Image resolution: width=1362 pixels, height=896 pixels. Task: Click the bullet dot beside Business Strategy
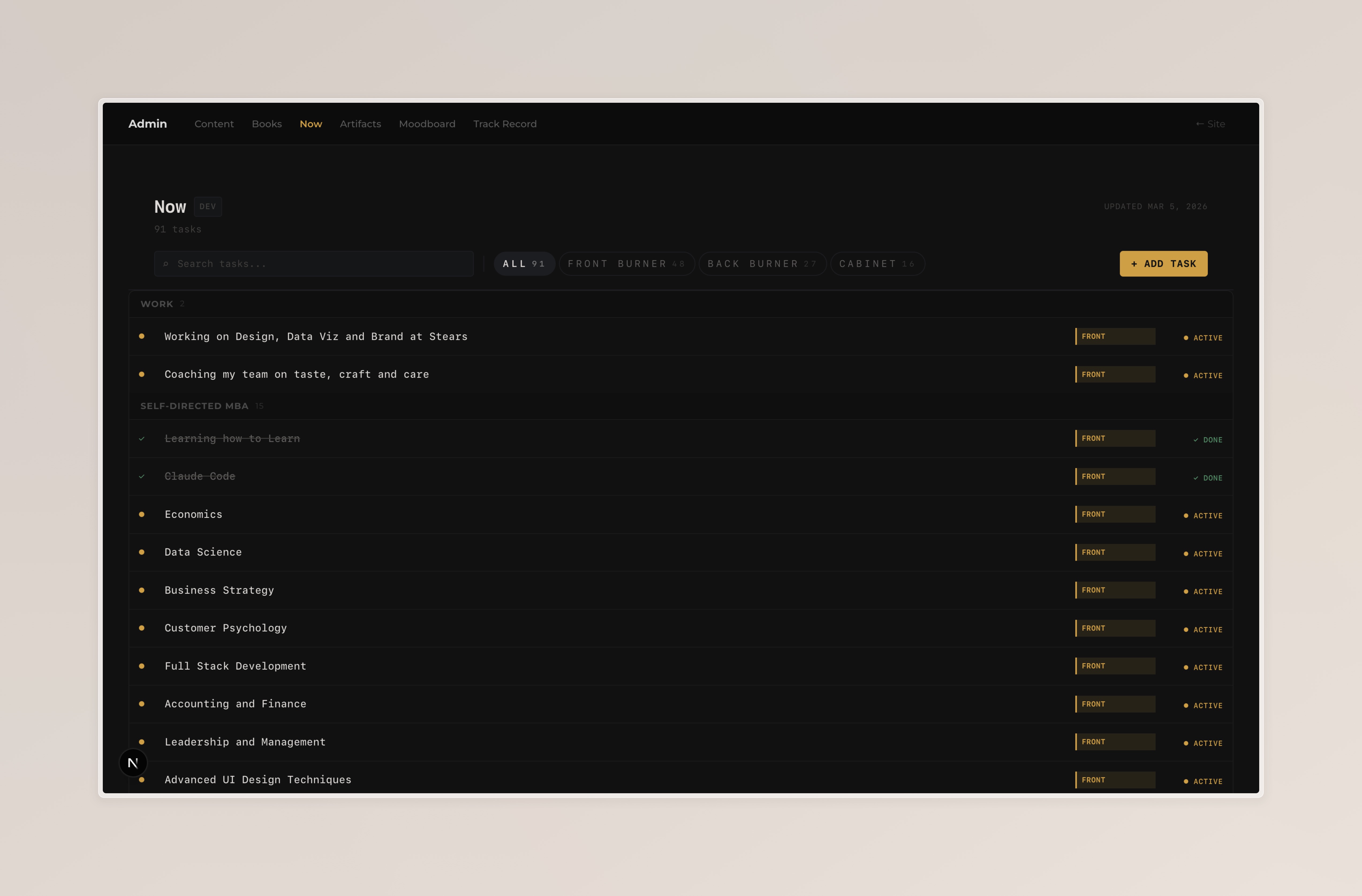pyautogui.click(x=141, y=590)
